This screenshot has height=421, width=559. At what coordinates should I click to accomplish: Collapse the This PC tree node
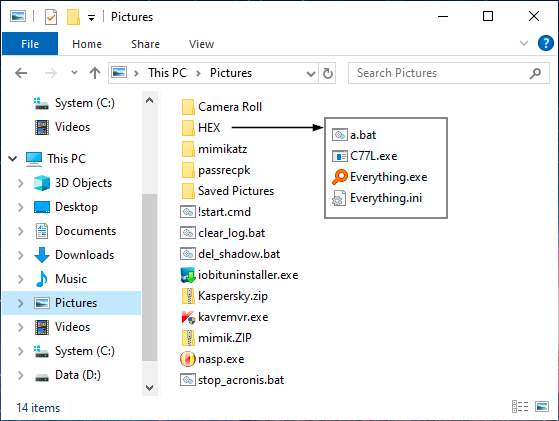[13, 159]
